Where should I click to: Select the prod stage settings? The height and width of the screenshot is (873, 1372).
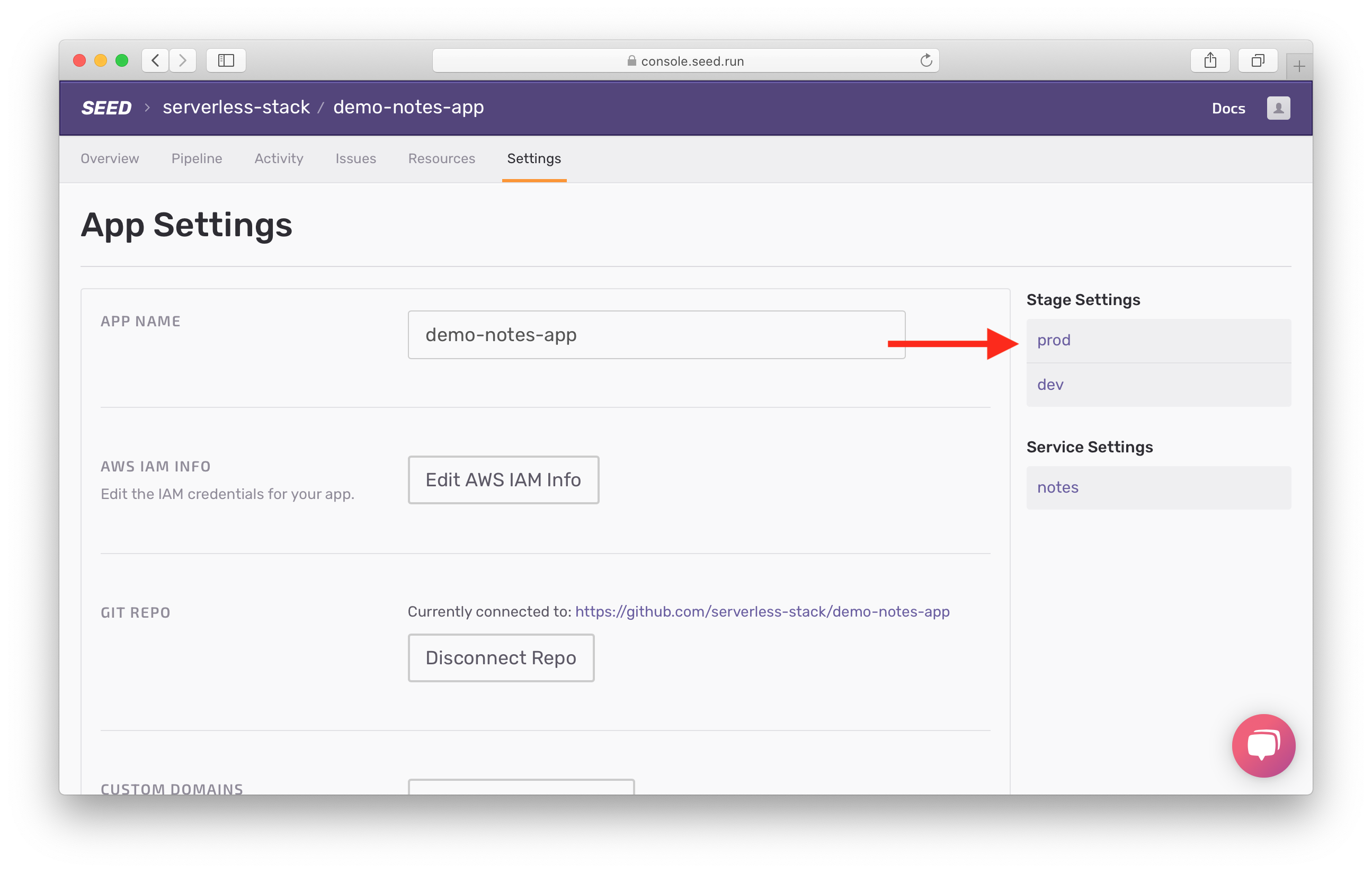pyautogui.click(x=1054, y=340)
